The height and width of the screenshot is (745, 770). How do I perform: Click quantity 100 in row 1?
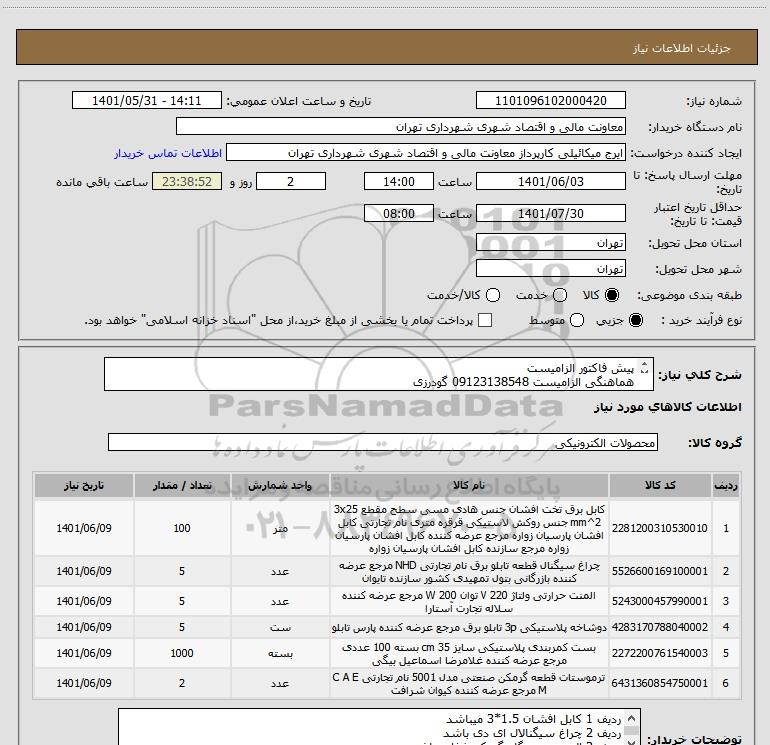[x=182, y=528]
